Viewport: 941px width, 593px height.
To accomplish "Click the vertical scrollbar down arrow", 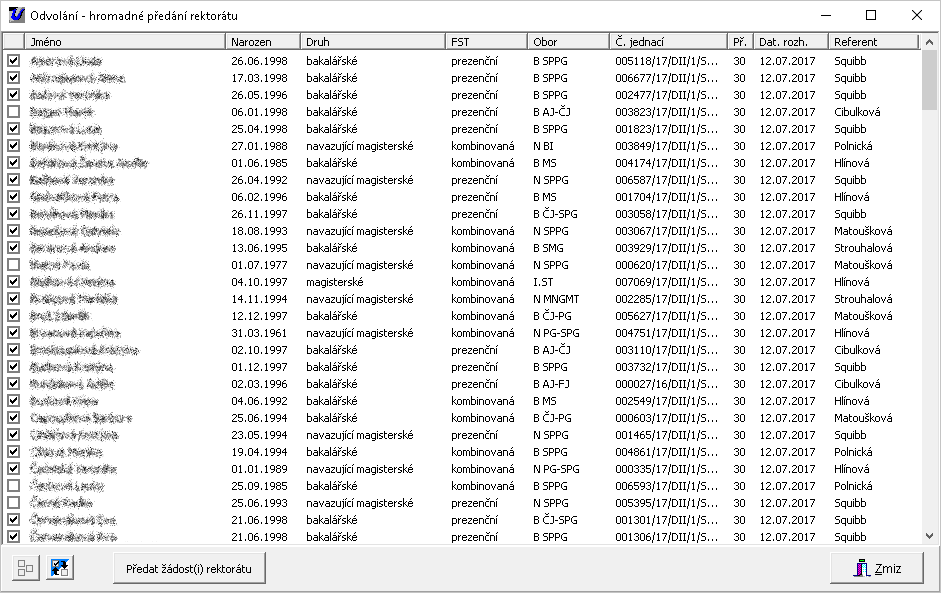I will click(929, 536).
